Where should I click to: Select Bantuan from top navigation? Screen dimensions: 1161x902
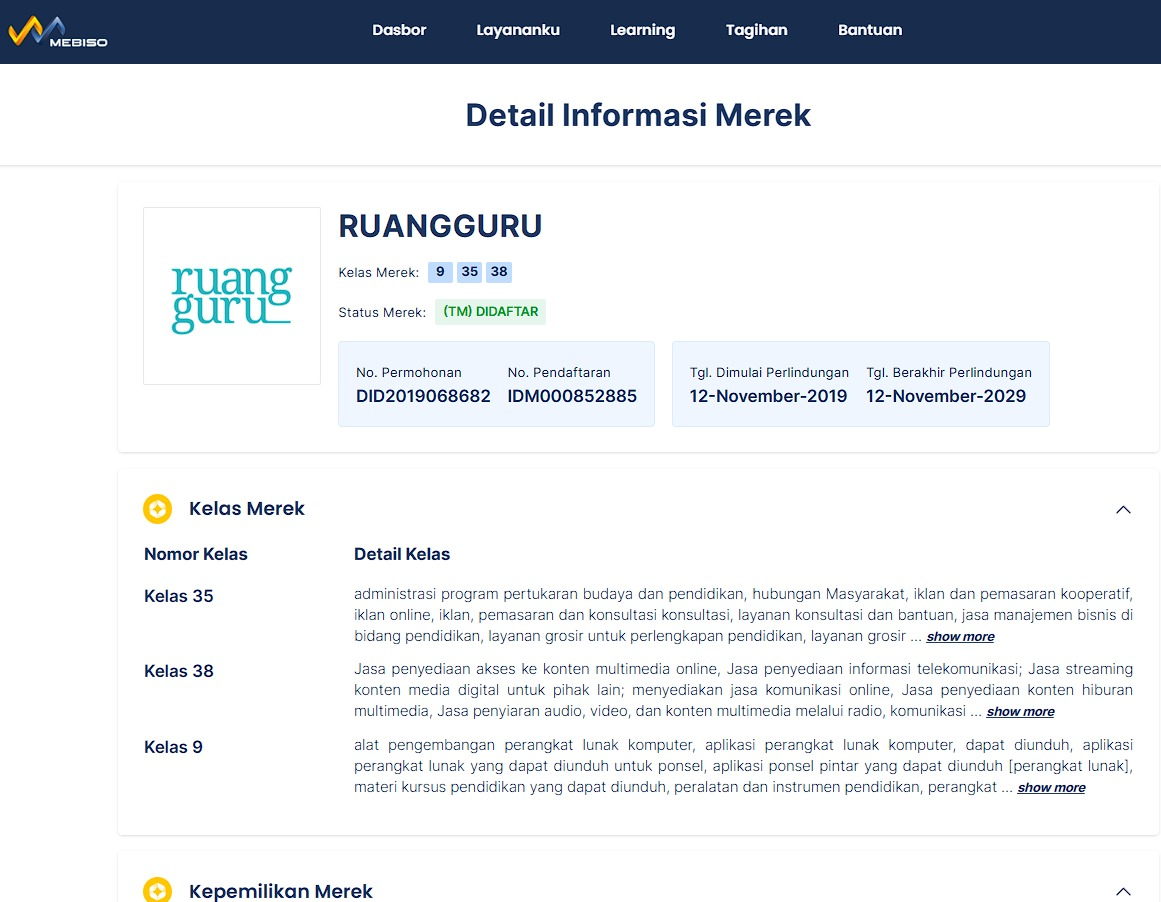870,30
